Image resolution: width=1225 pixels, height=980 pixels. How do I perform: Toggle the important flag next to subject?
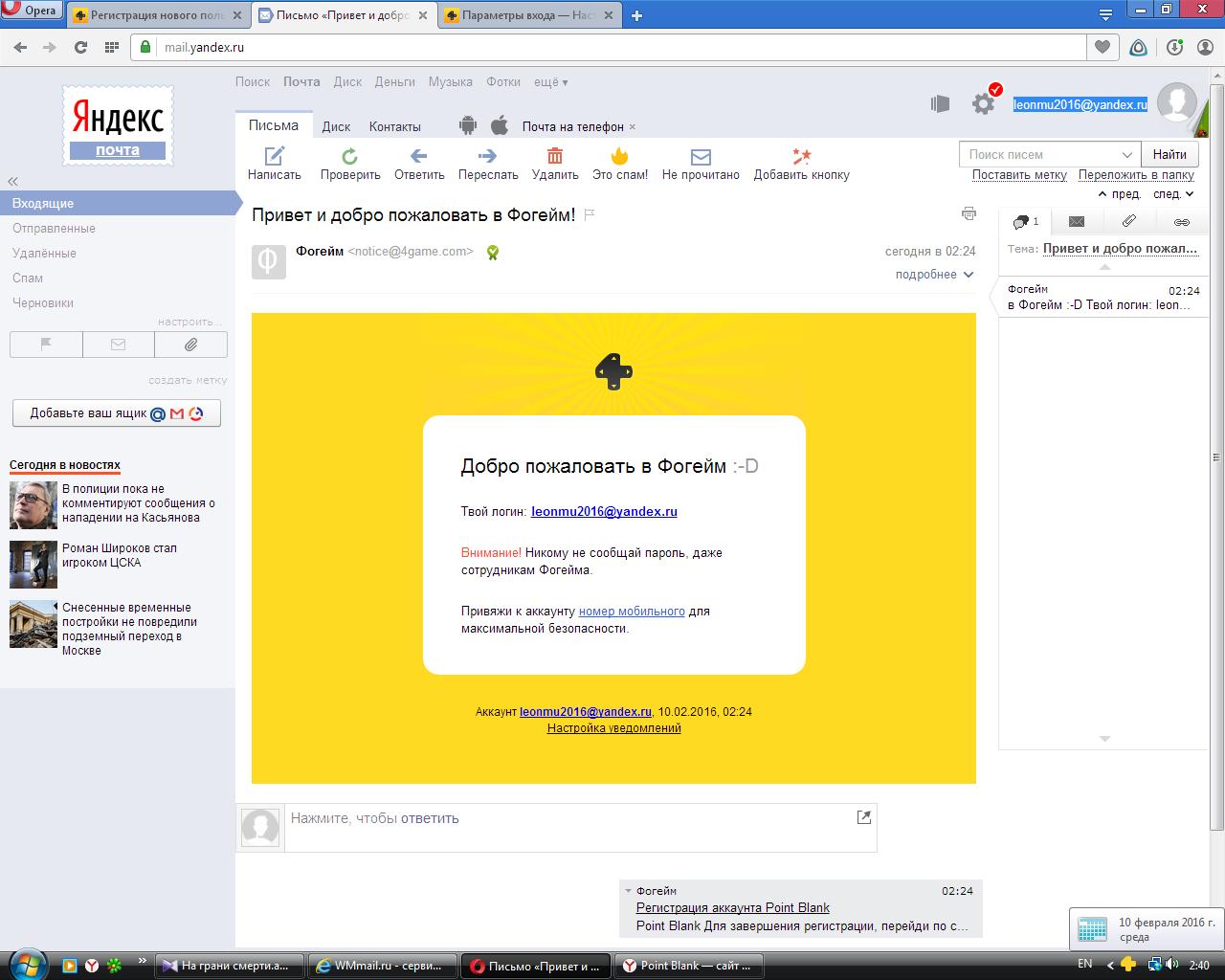(x=590, y=215)
